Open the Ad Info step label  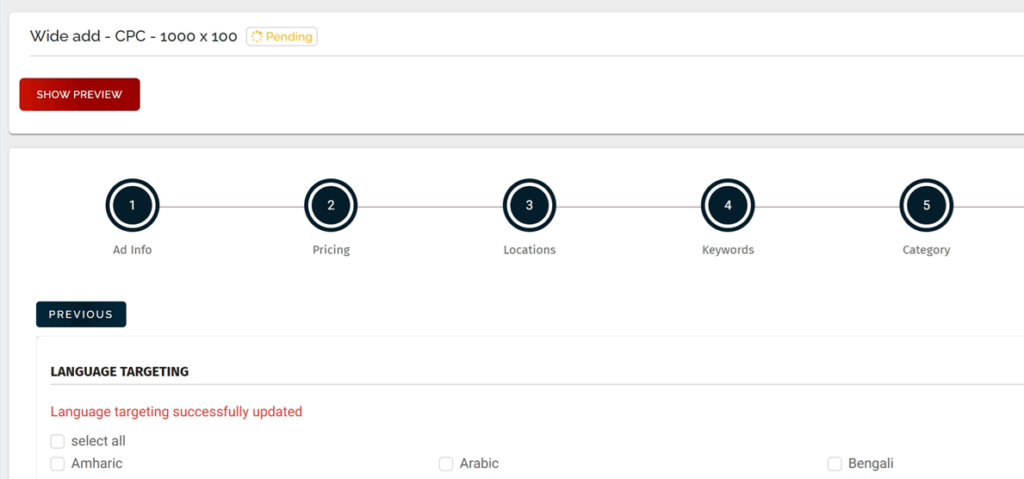tap(132, 250)
